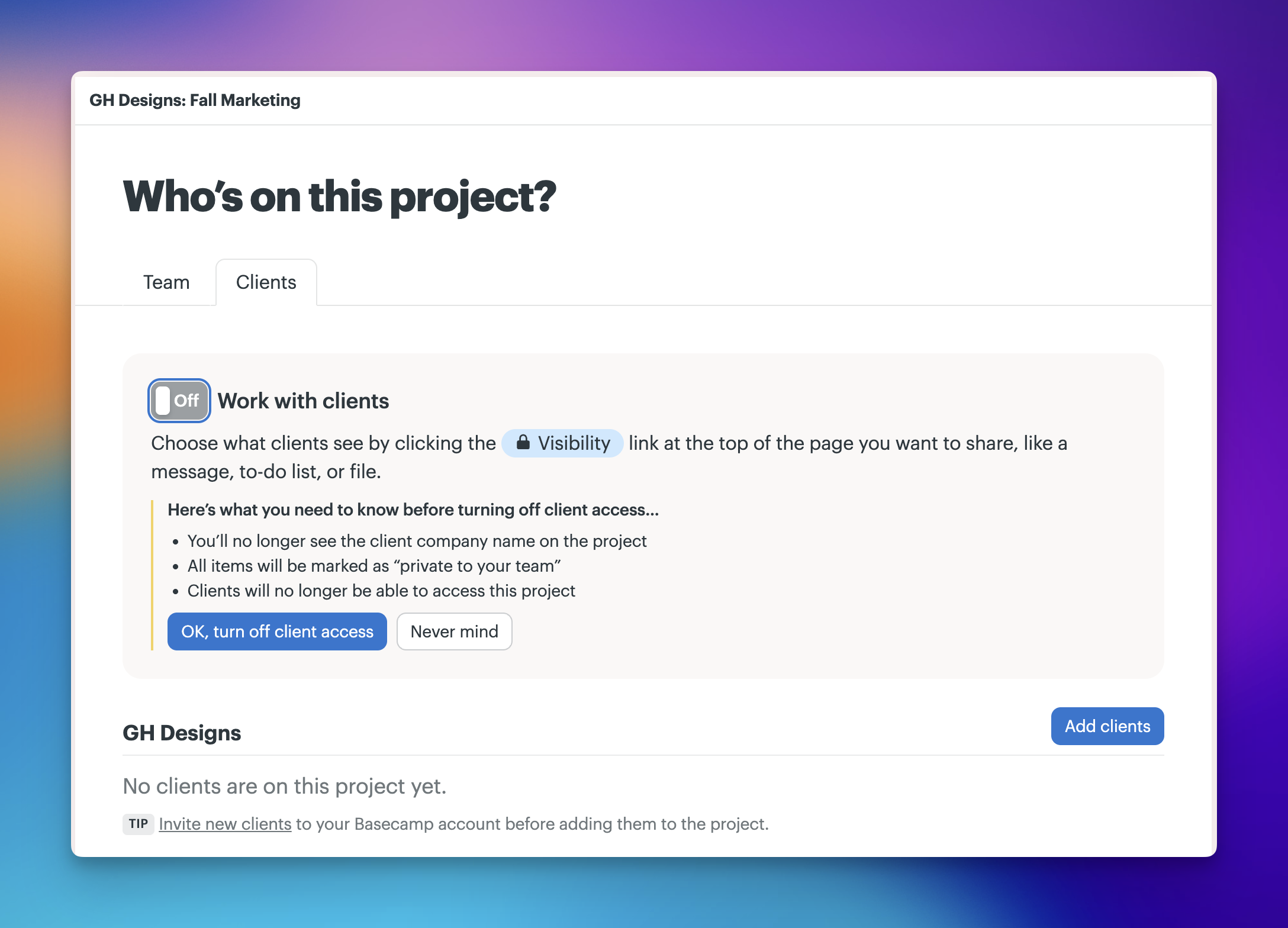Click the Work with clients label
The width and height of the screenshot is (1288, 928).
pos(303,401)
